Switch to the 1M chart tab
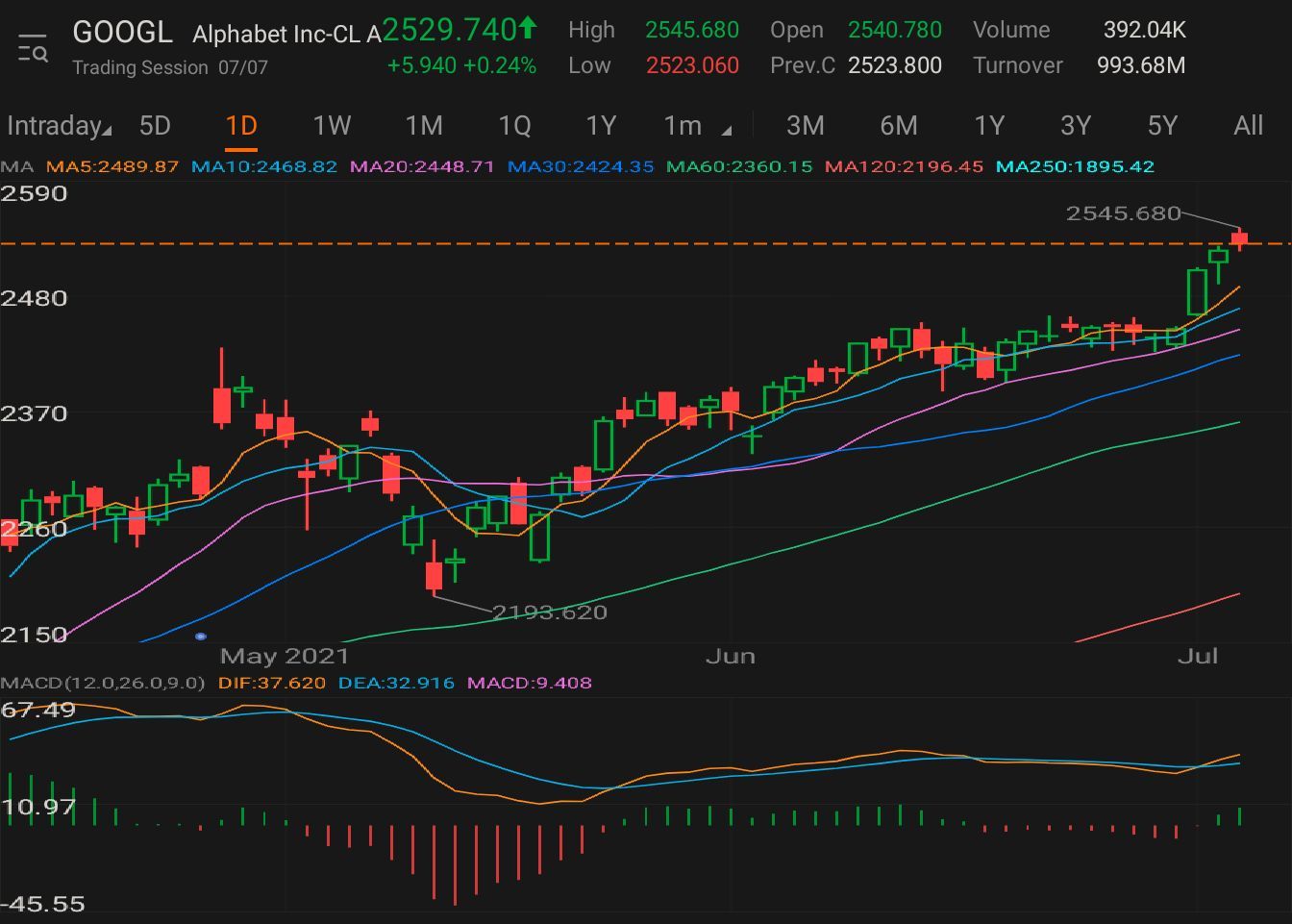Image resolution: width=1292 pixels, height=924 pixels. click(x=424, y=126)
